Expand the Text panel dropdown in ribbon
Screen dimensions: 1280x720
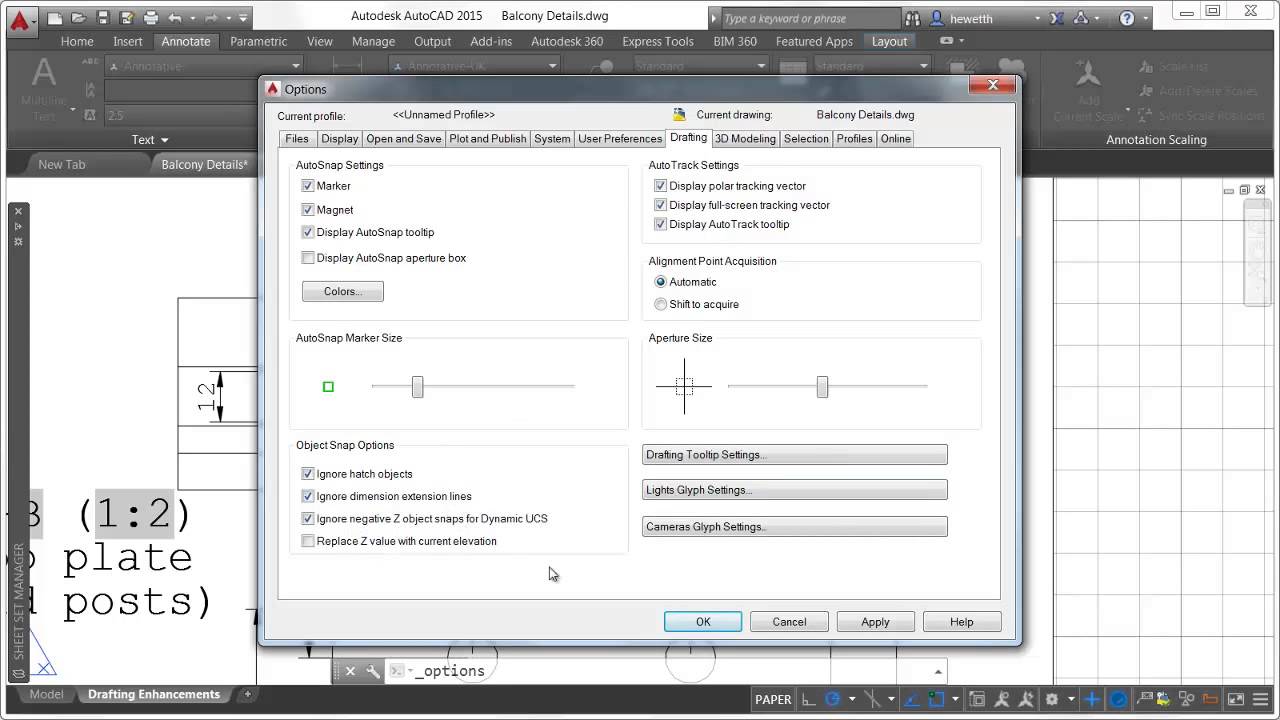(150, 140)
